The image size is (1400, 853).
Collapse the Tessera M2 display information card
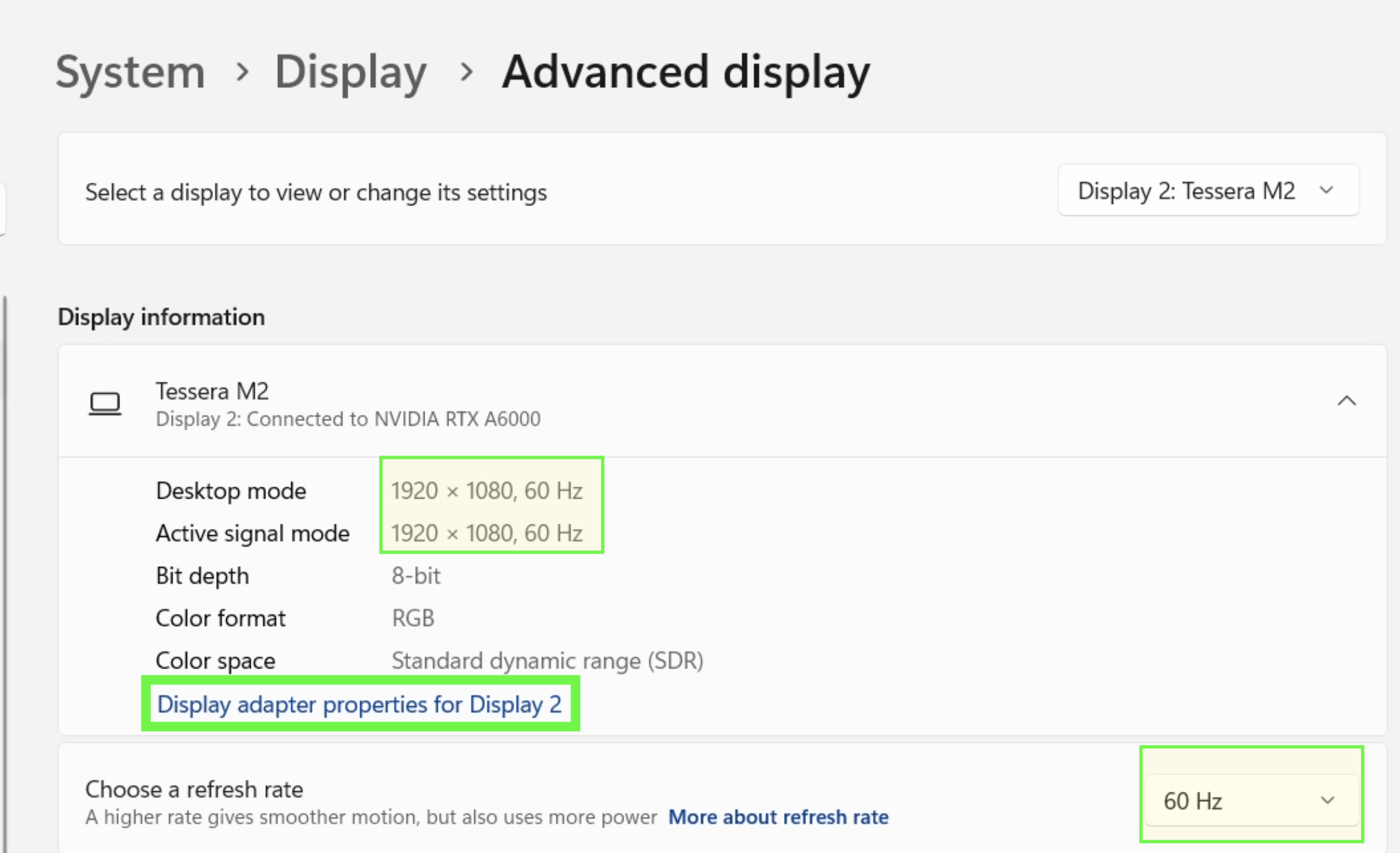[1346, 401]
